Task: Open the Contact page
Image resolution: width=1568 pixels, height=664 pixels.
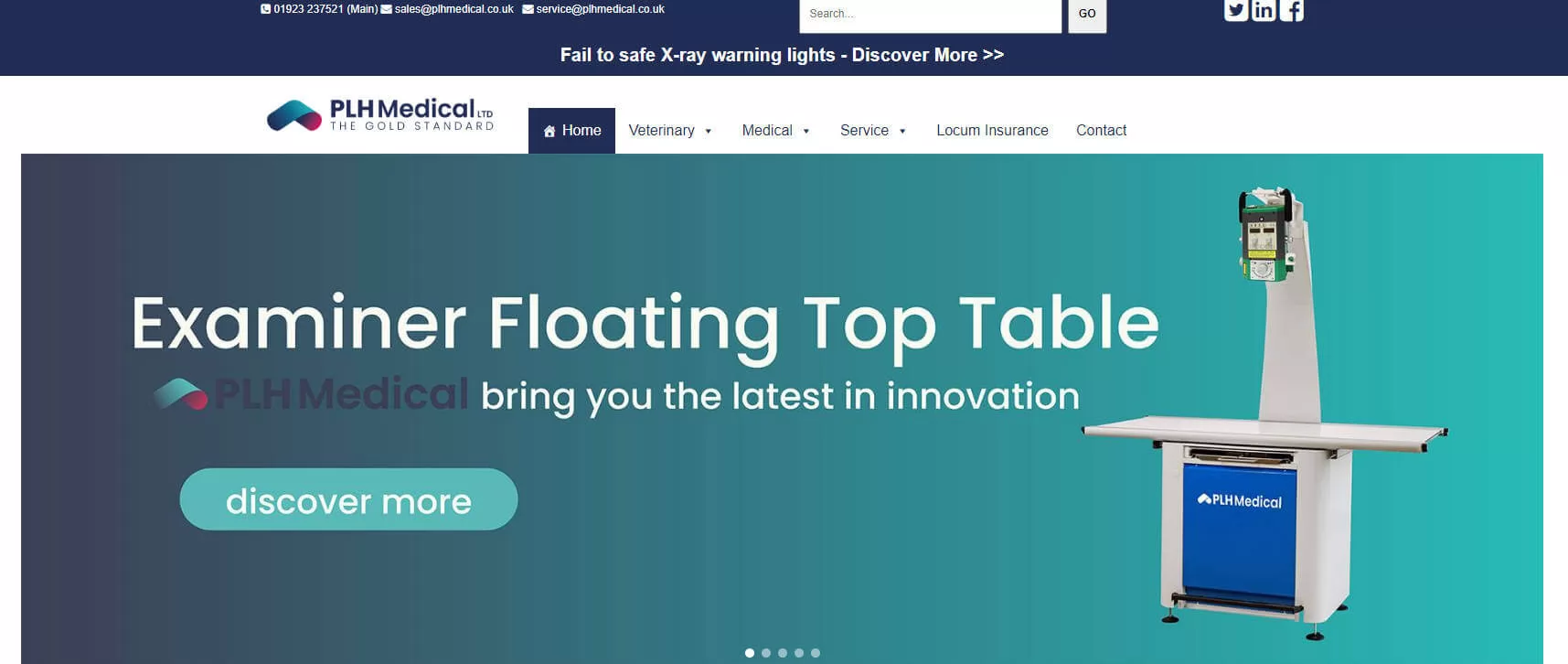Action: pos(1101,131)
